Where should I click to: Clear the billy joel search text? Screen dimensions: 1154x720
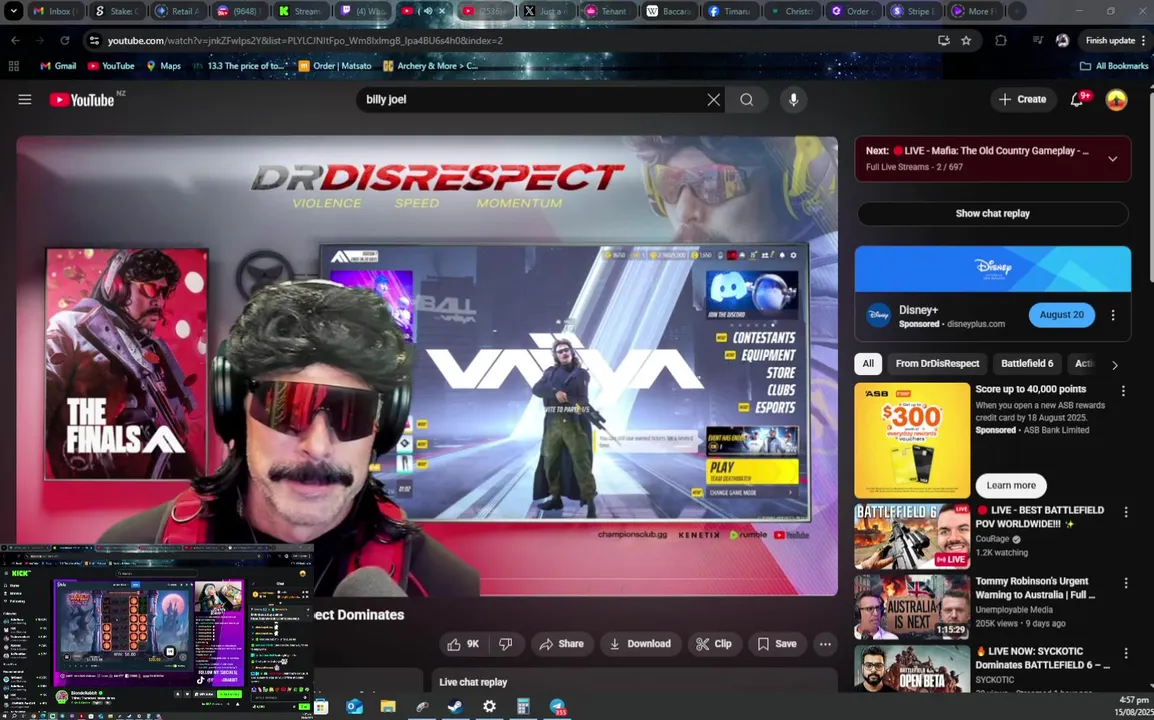point(713,99)
